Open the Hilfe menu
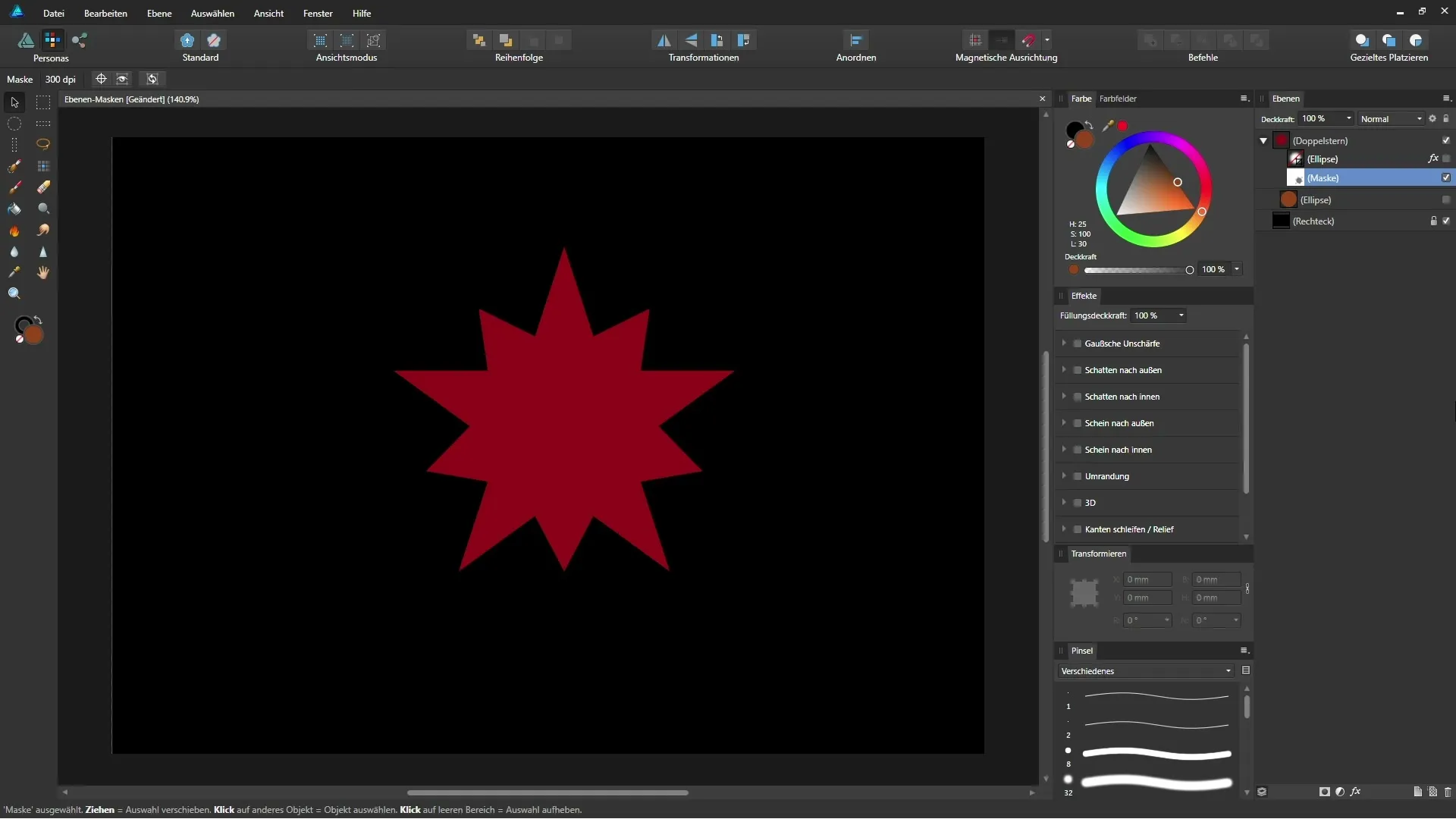This screenshot has width=1456, height=819. pos(362,13)
